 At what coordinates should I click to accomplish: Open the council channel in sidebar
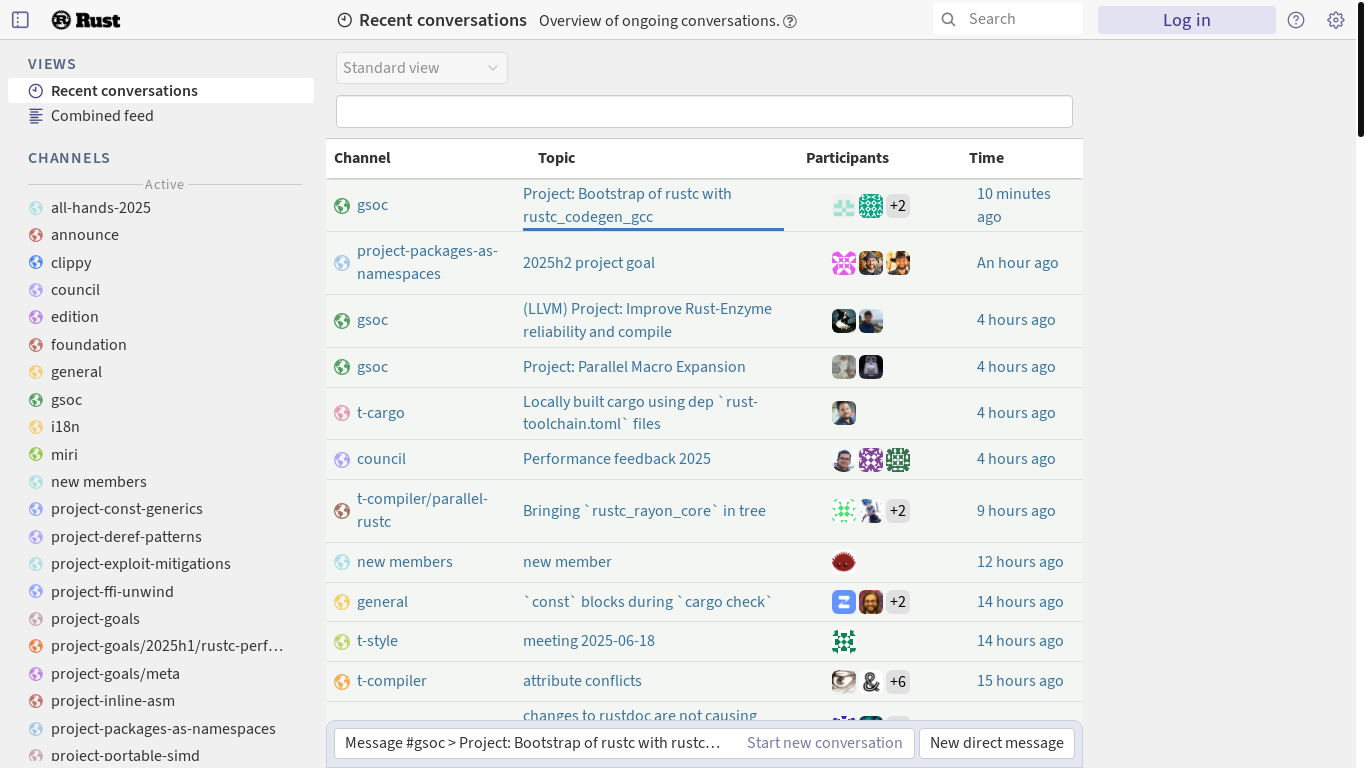tap(76, 290)
